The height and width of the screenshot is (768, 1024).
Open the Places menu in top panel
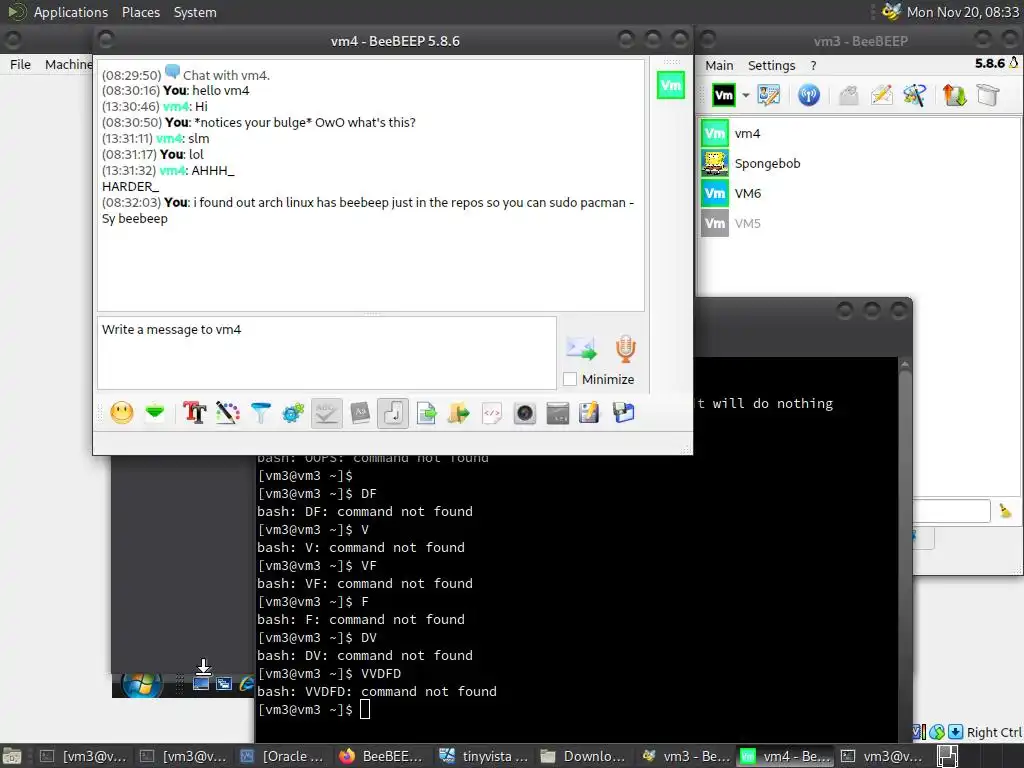(140, 12)
